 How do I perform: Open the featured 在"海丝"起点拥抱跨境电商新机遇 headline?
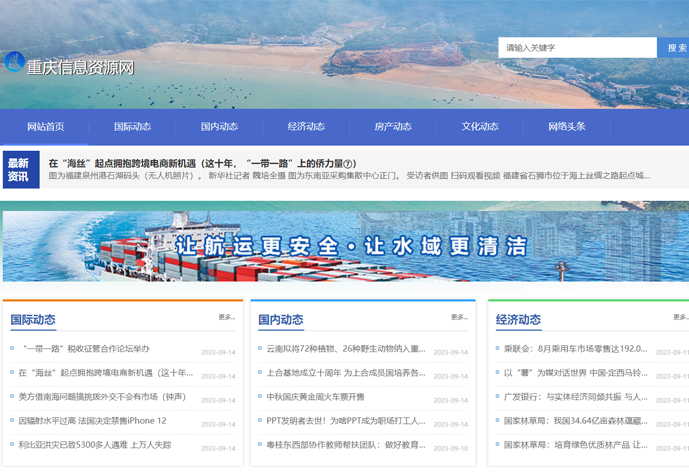pyautogui.click(x=202, y=163)
